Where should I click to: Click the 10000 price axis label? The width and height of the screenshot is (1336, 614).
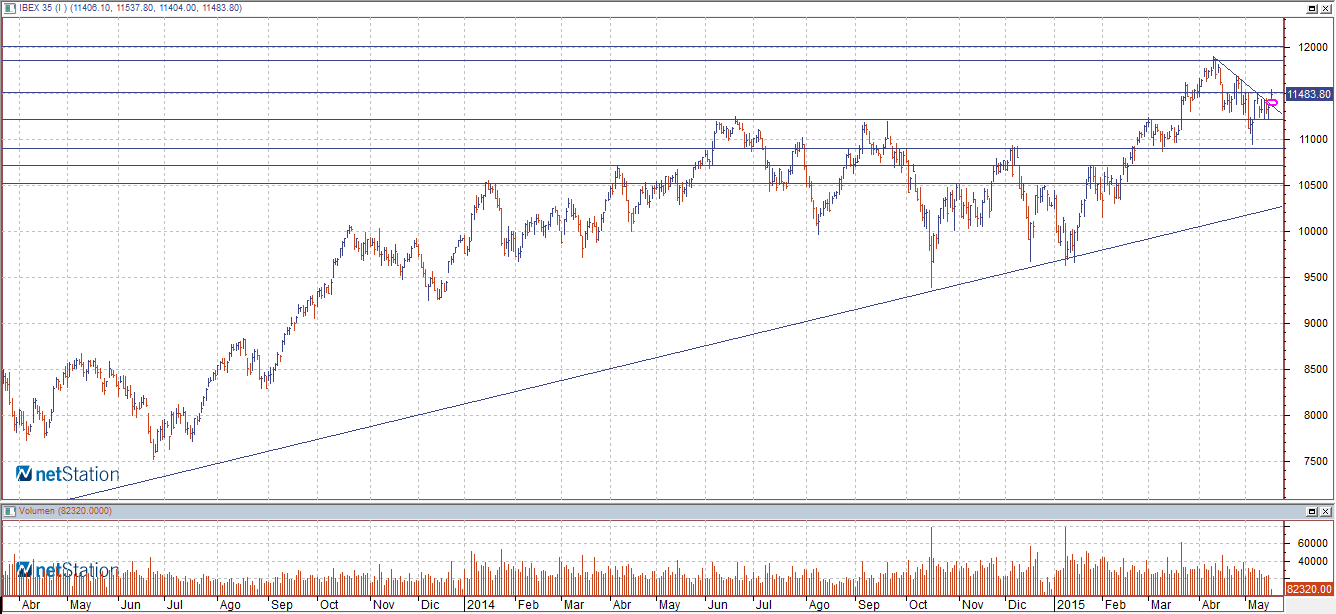coord(1312,231)
